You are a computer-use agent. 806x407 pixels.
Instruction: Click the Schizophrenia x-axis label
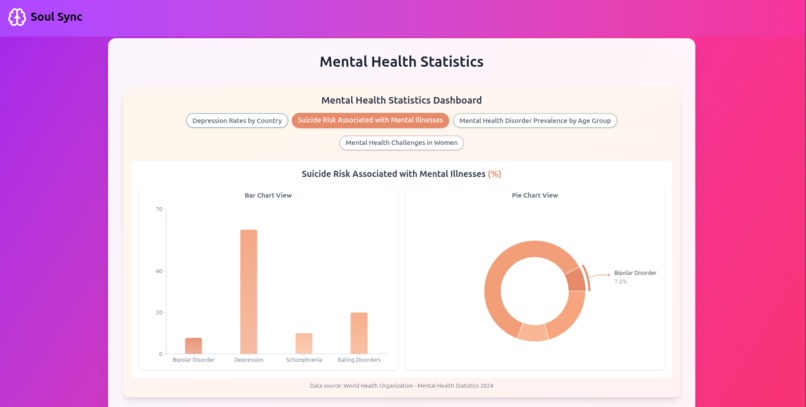pos(304,360)
